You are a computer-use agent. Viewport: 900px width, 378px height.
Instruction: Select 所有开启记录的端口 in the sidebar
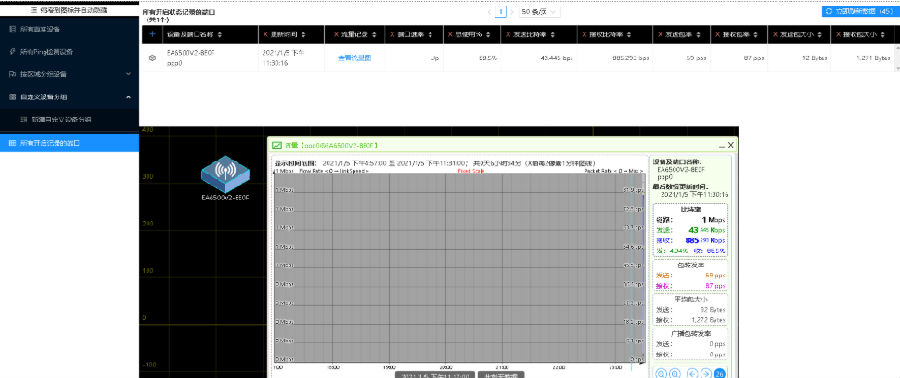69,143
